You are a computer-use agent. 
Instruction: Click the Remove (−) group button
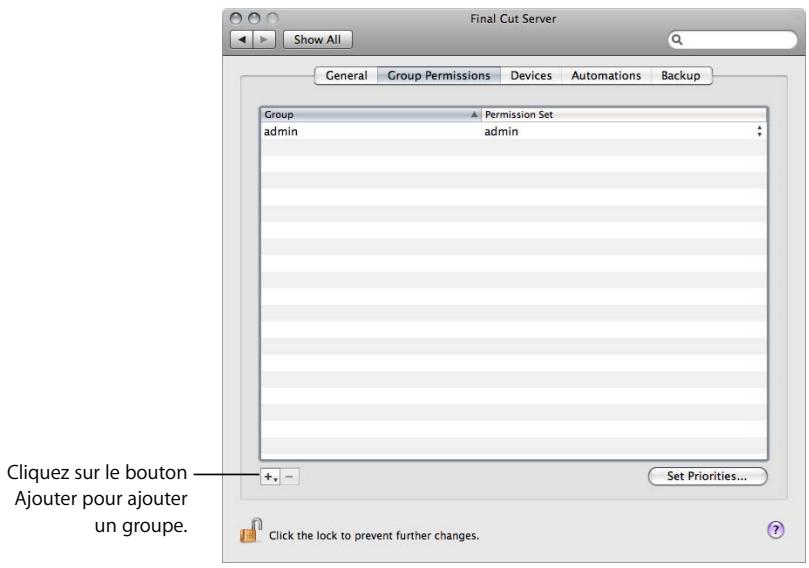click(x=289, y=477)
